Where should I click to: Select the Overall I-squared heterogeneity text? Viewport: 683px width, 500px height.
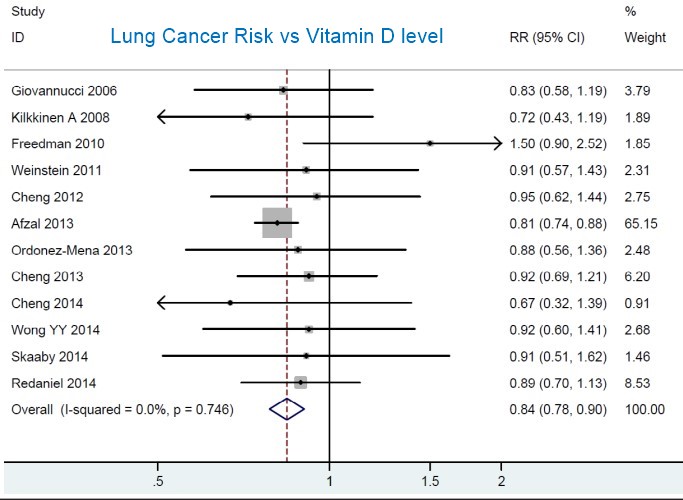[121, 409]
